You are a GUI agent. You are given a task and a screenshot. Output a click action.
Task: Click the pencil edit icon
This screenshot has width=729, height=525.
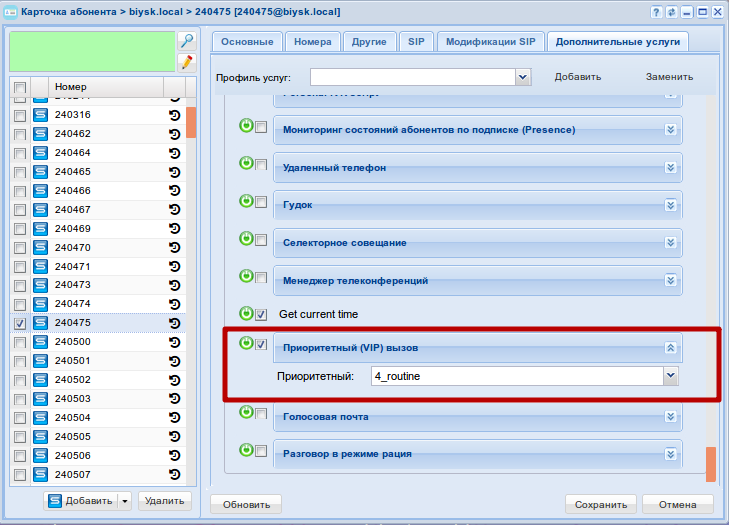pos(187,62)
